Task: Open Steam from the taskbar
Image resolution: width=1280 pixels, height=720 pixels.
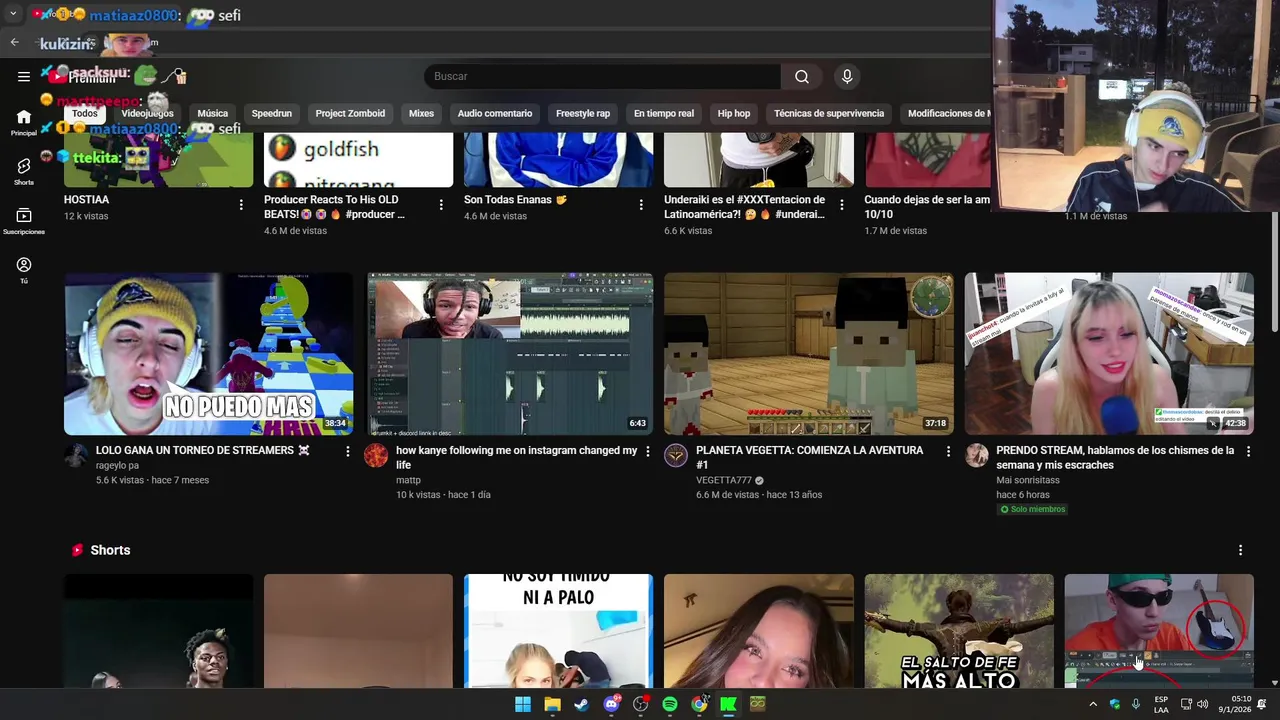Action: pos(581,704)
